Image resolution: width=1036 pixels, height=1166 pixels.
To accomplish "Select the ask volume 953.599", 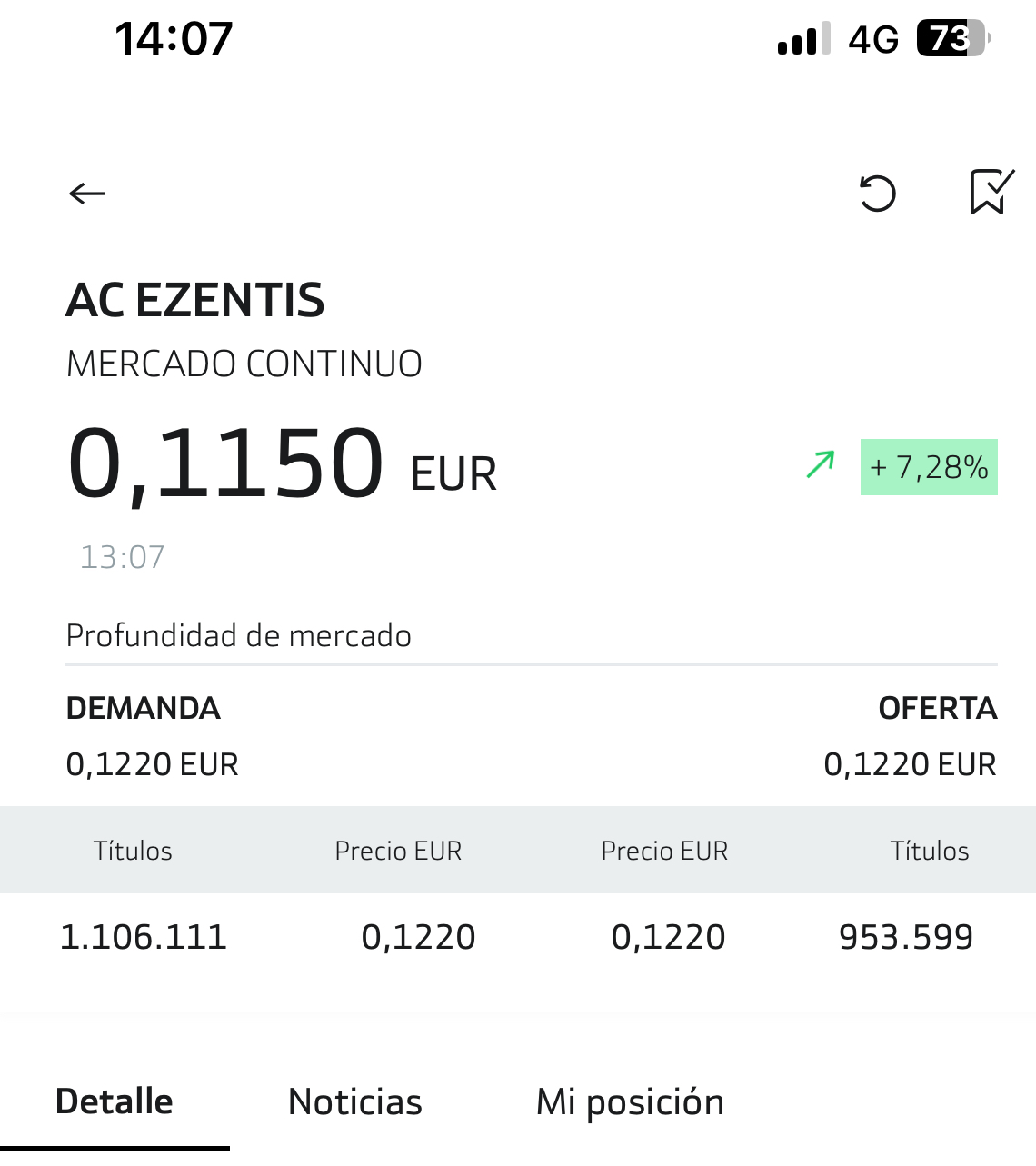I will tap(906, 937).
